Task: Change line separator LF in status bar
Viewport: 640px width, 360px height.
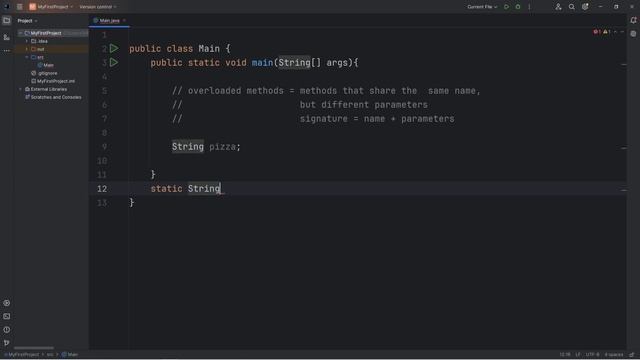Action: point(578,355)
